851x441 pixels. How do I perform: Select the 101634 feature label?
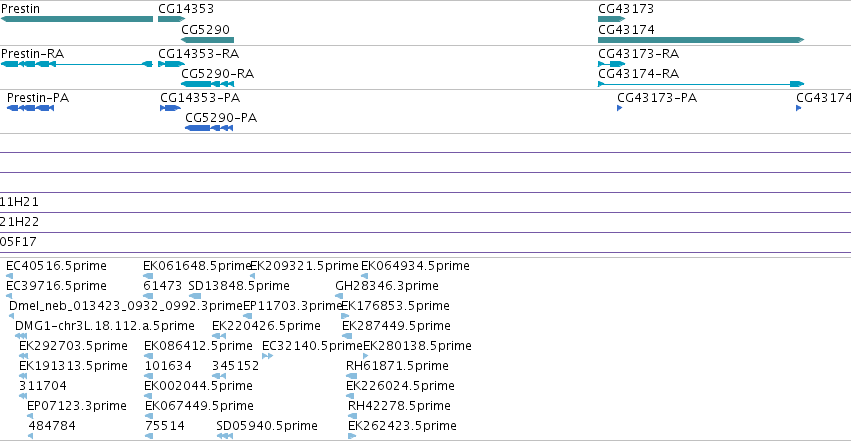pyautogui.click(x=168, y=366)
